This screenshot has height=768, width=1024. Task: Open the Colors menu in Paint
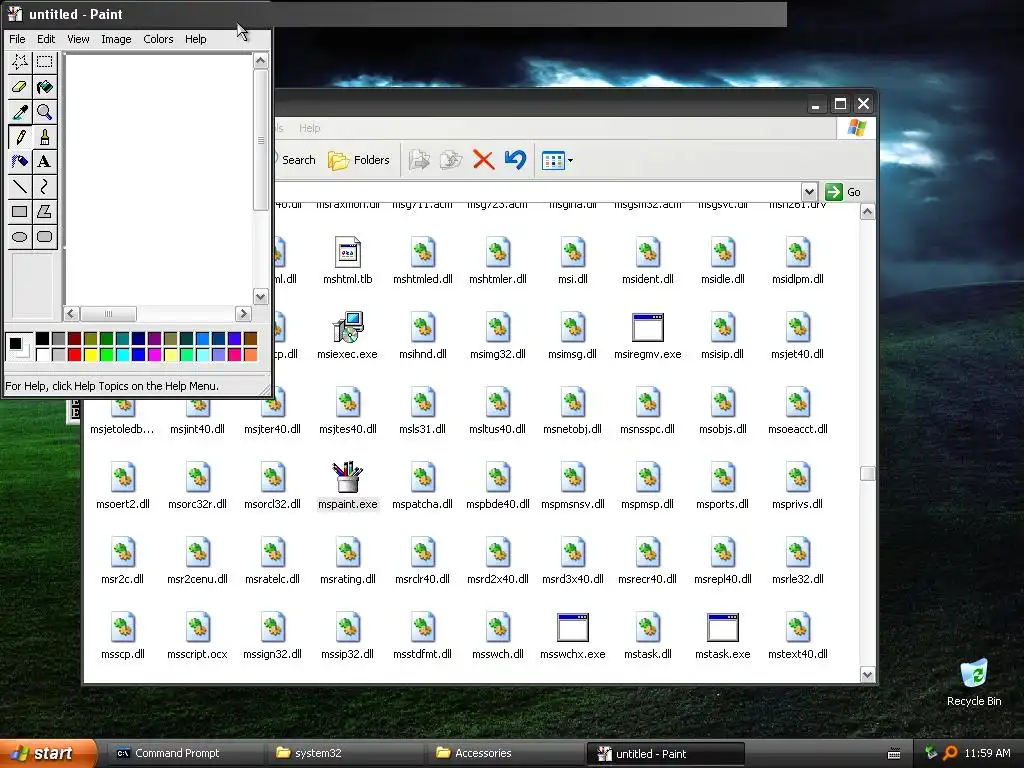158,39
